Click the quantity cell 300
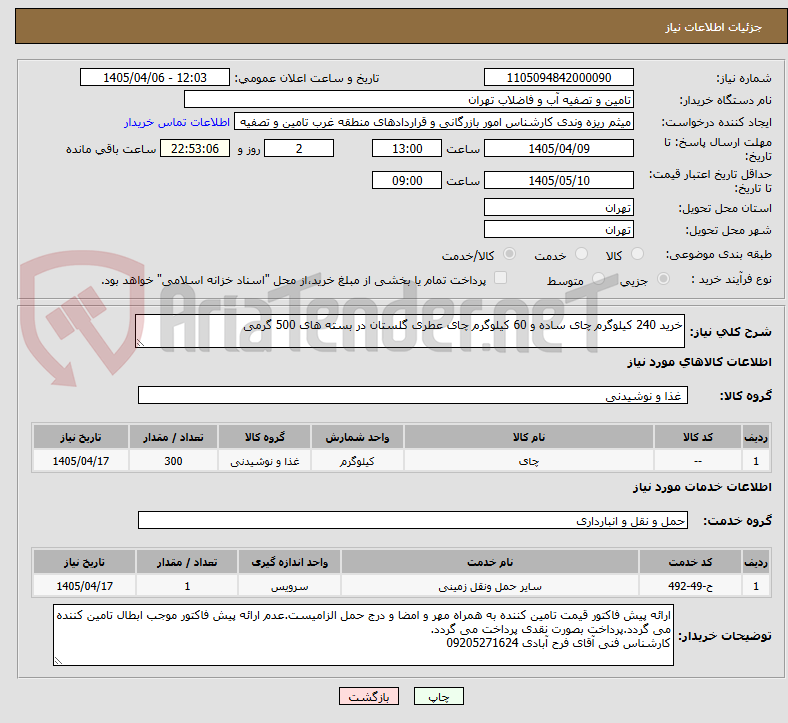The width and height of the screenshot is (788, 723). pyautogui.click(x=173, y=460)
